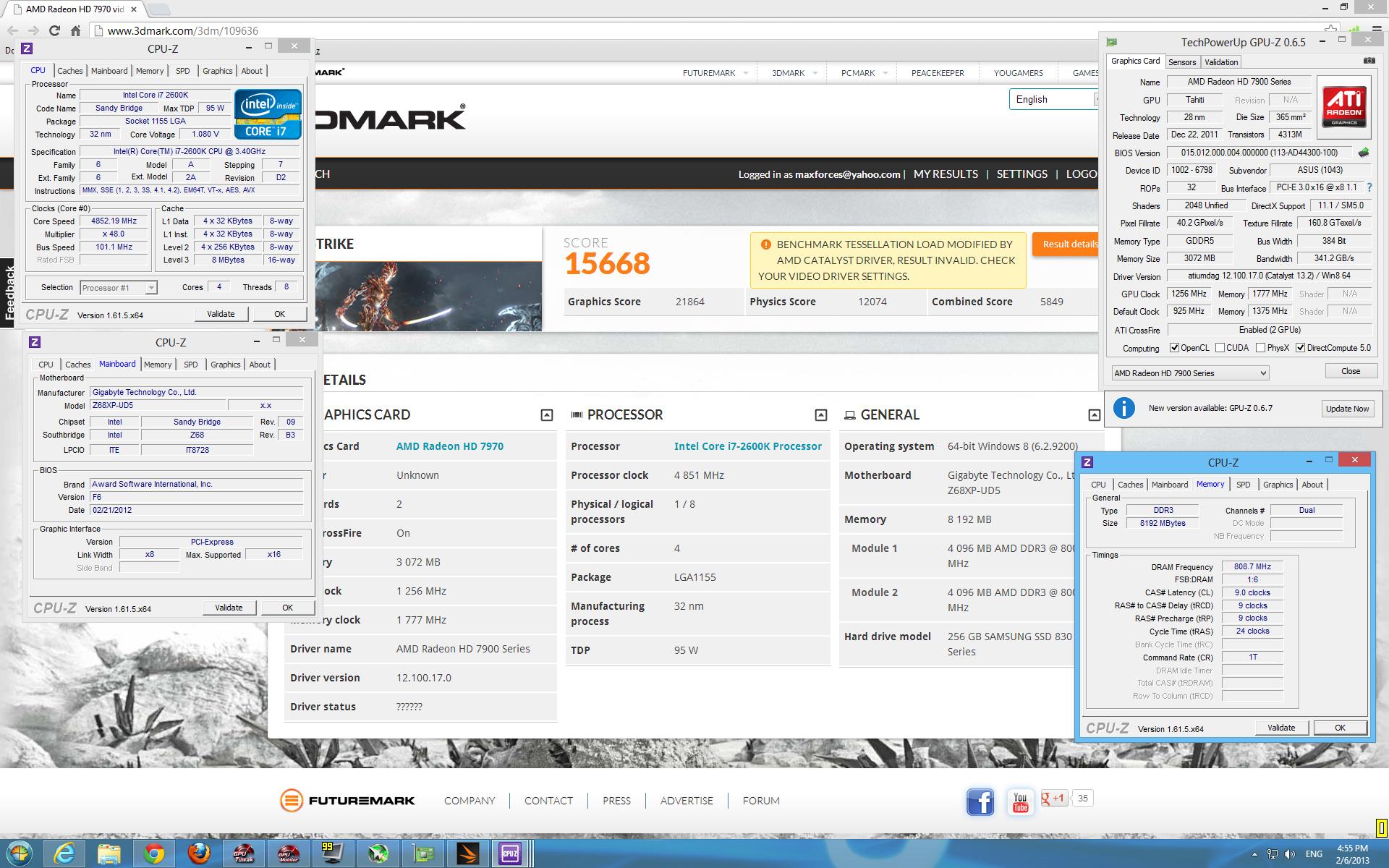Open the vertical Feedback side tab
This screenshot has height=868, width=1389.
click(x=8, y=292)
